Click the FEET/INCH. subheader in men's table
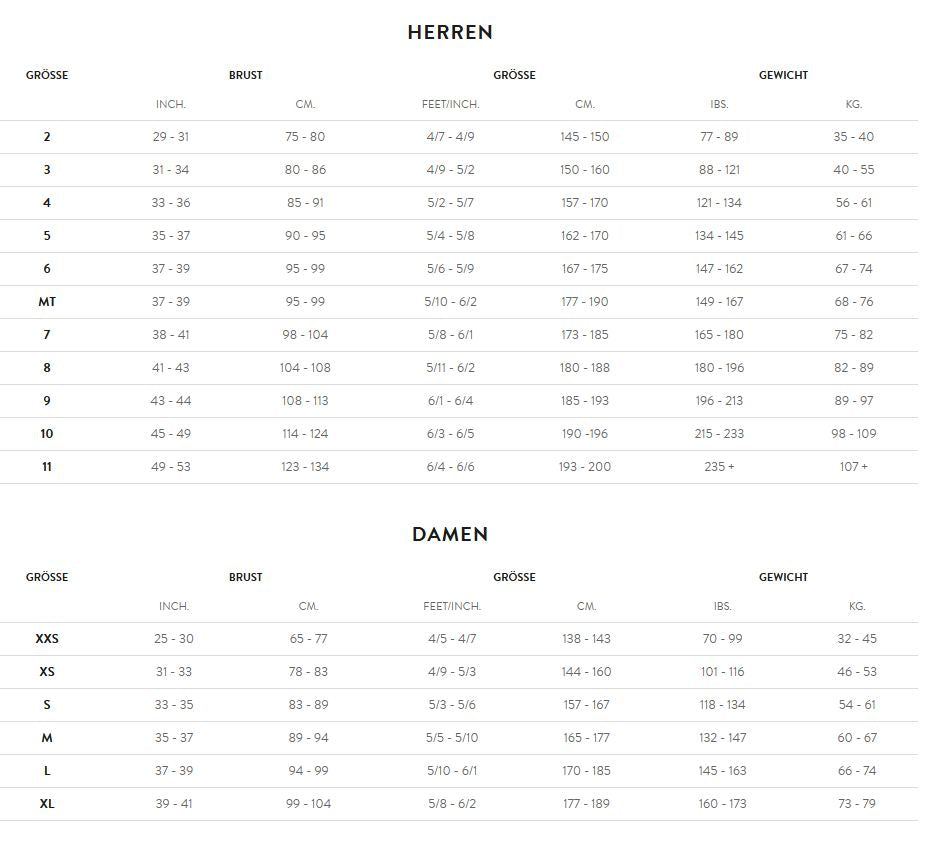Image resolution: width=939 pixels, height=844 pixels. (x=451, y=104)
